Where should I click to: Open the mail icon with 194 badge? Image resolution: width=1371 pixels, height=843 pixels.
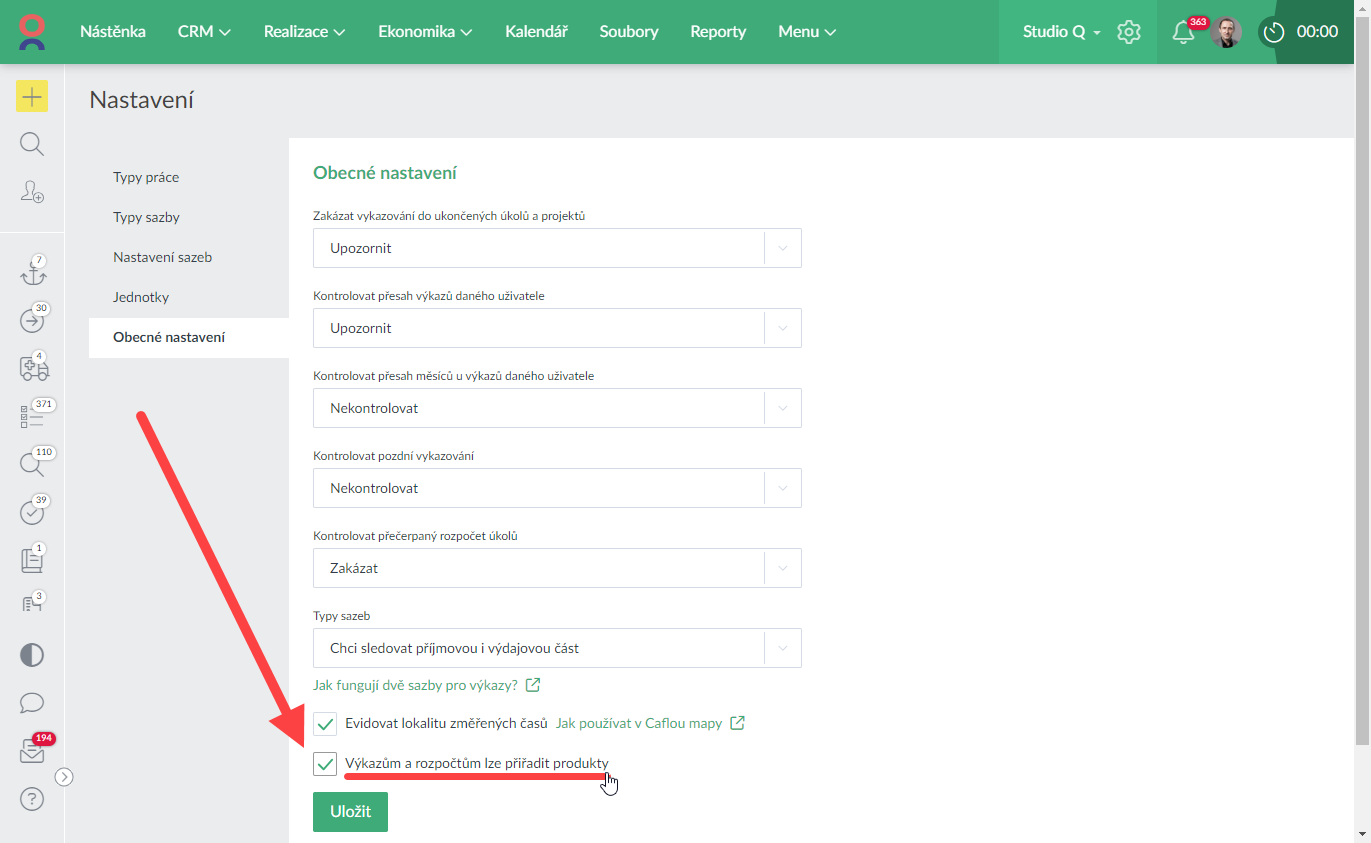[x=32, y=753]
